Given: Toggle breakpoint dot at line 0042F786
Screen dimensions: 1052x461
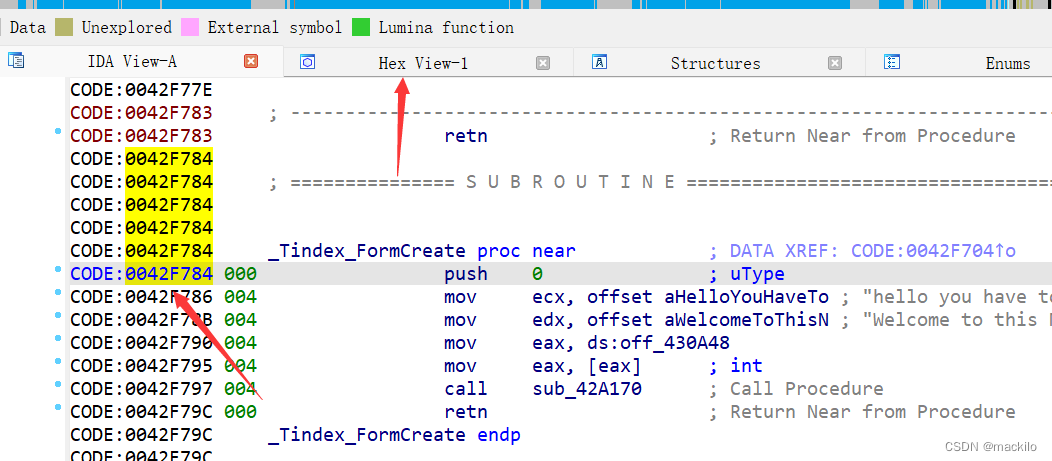Looking at the screenshot, I should click(x=58, y=293).
